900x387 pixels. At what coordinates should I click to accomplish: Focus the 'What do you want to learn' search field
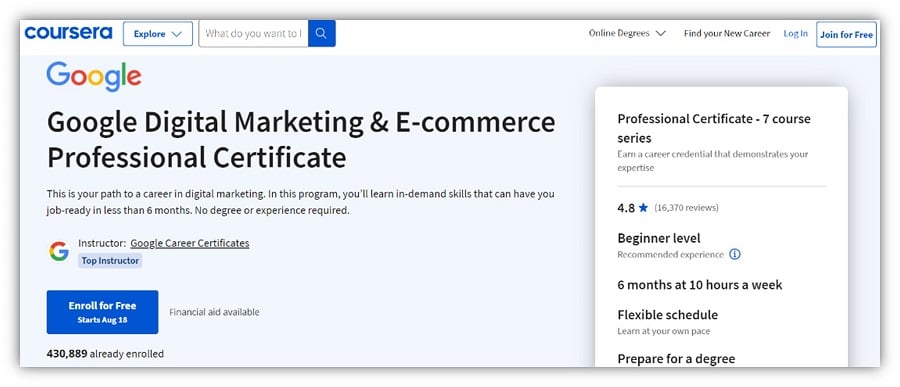(253, 33)
